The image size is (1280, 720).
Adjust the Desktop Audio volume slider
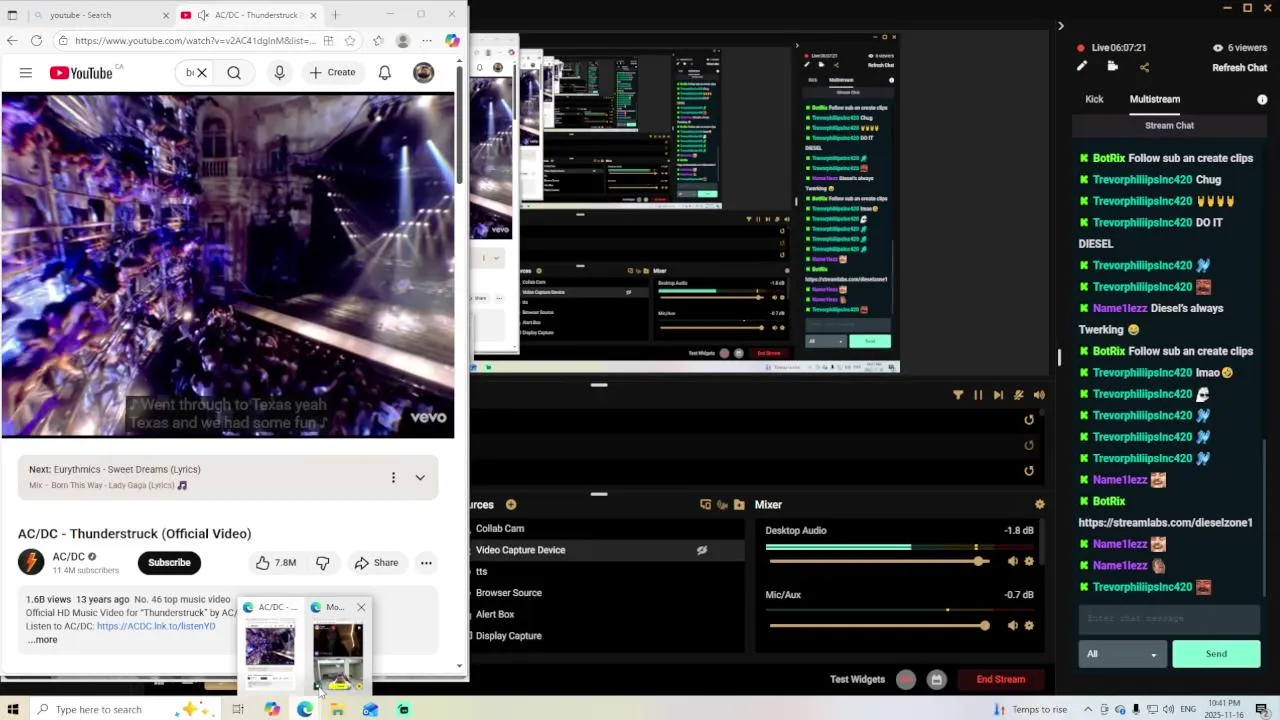(879, 562)
